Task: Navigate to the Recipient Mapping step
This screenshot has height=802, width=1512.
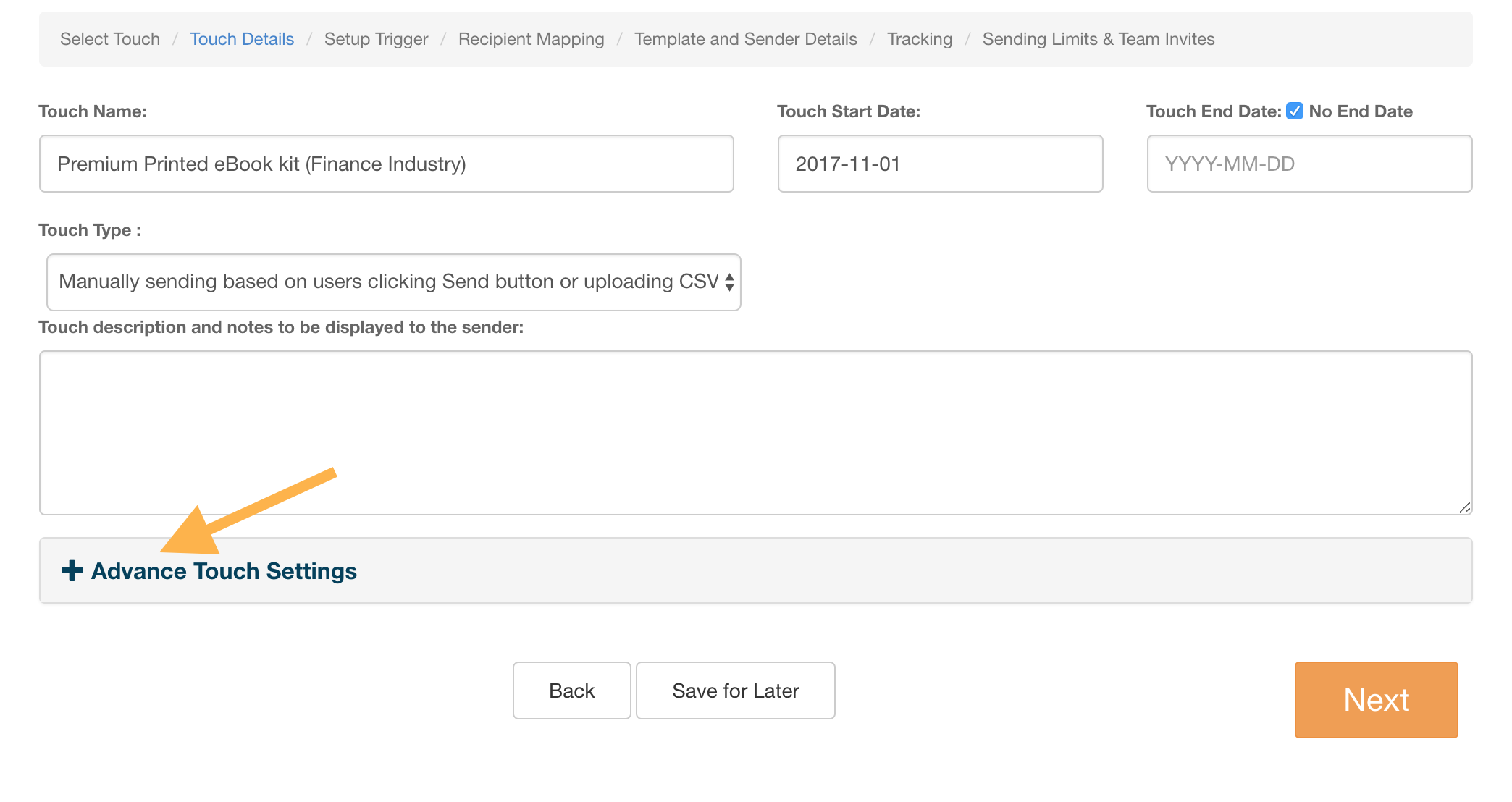Action: (x=531, y=39)
